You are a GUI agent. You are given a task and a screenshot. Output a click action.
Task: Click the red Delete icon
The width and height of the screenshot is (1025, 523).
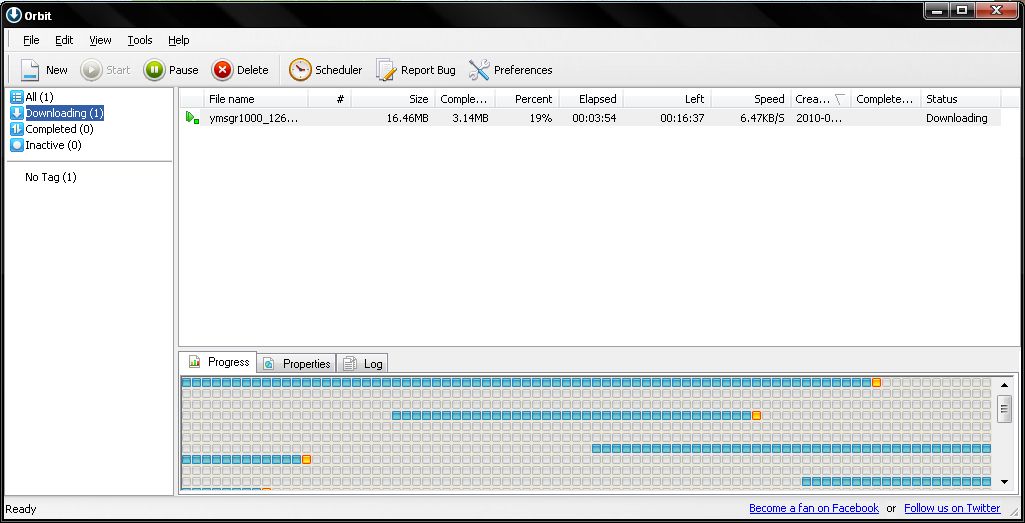(223, 70)
